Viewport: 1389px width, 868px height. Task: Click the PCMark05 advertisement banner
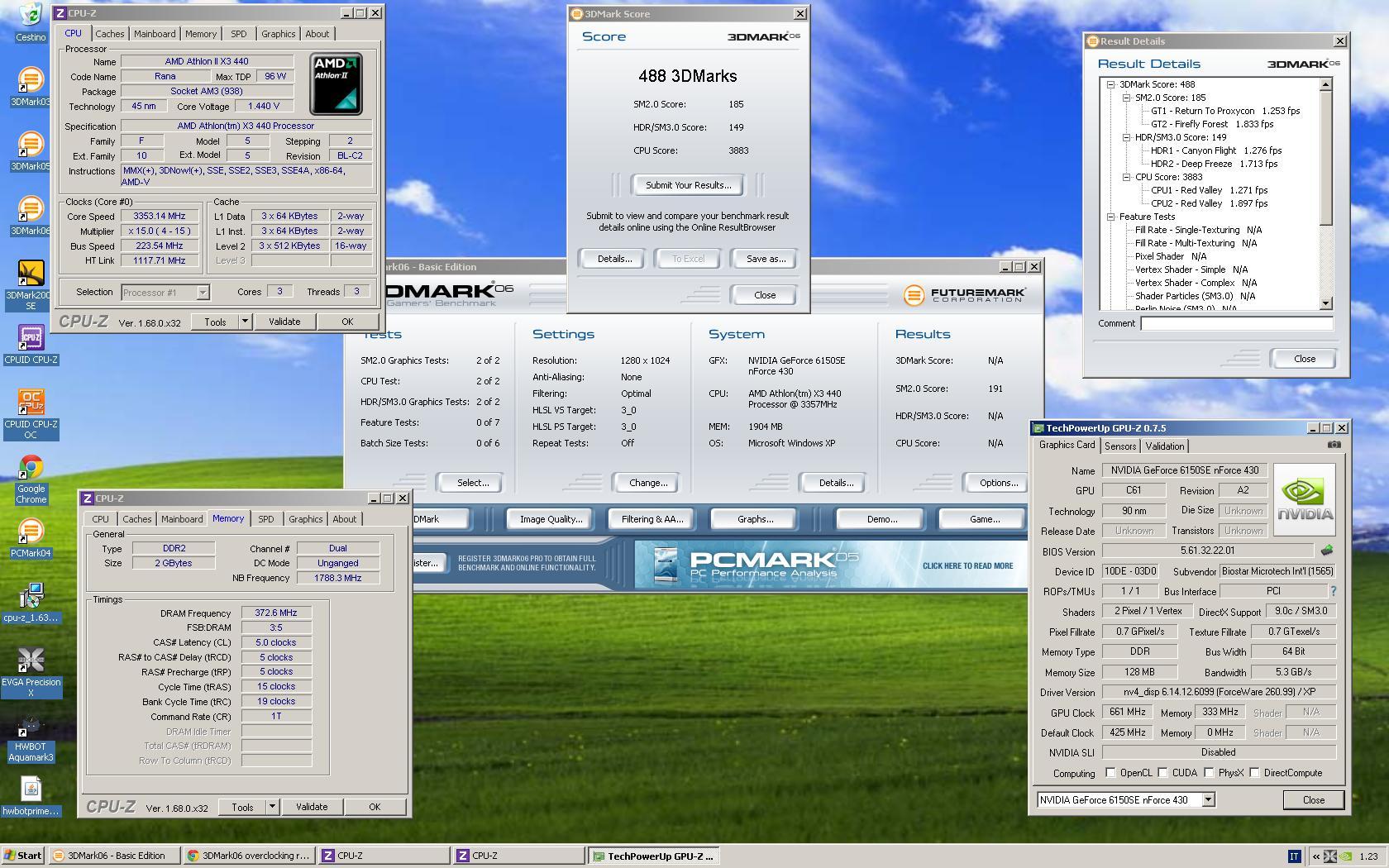830,565
